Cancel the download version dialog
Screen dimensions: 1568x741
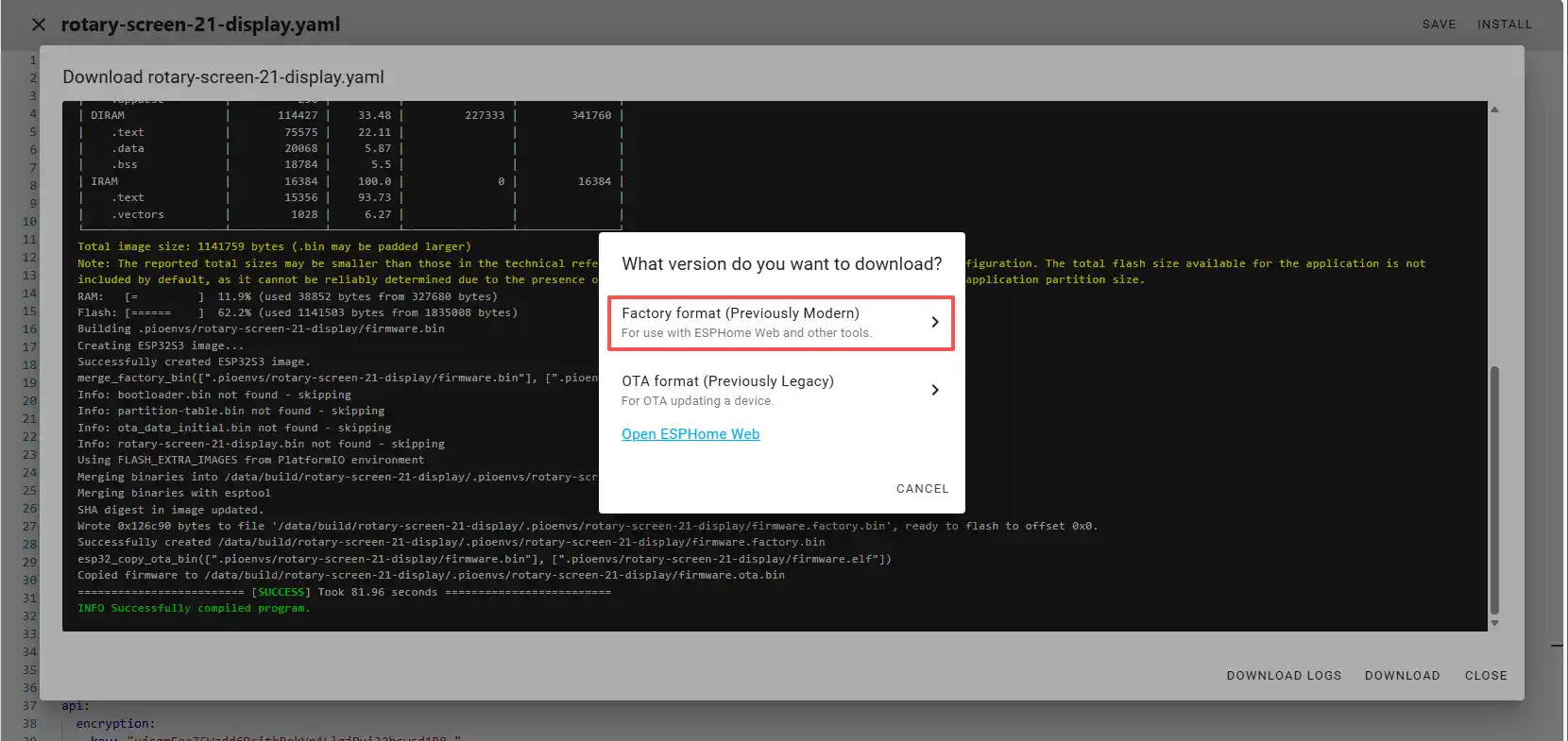[922, 489]
